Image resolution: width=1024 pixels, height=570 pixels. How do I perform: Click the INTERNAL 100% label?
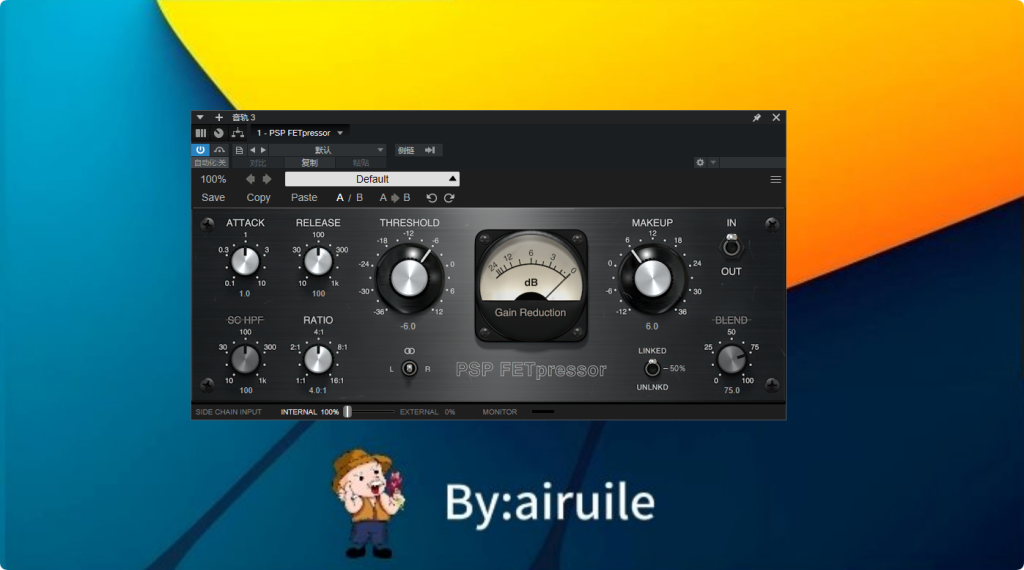[x=310, y=412]
